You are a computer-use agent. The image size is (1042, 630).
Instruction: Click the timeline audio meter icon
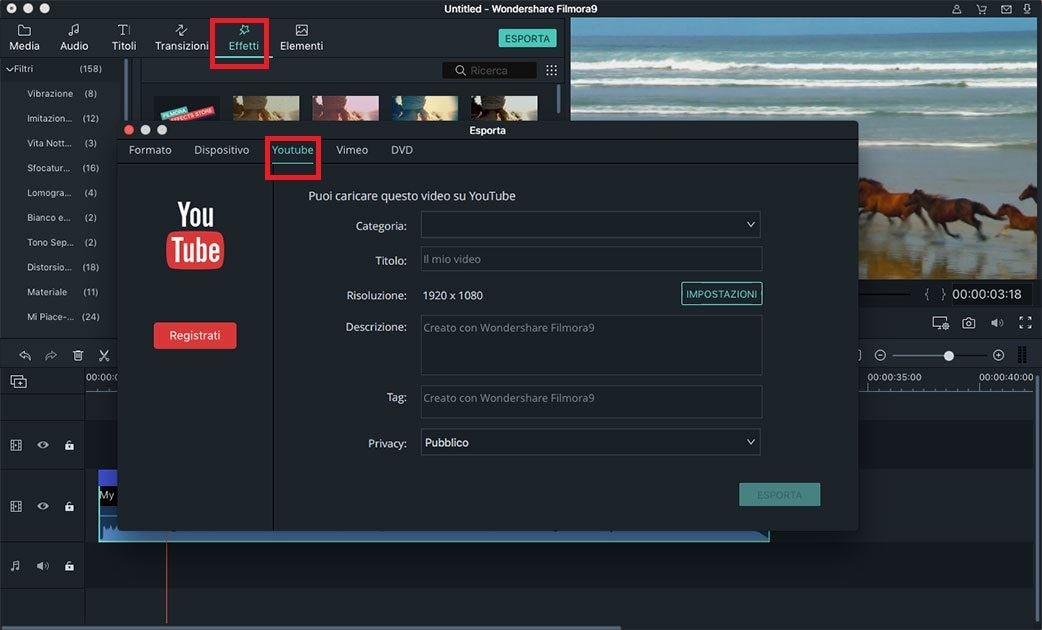click(1022, 356)
